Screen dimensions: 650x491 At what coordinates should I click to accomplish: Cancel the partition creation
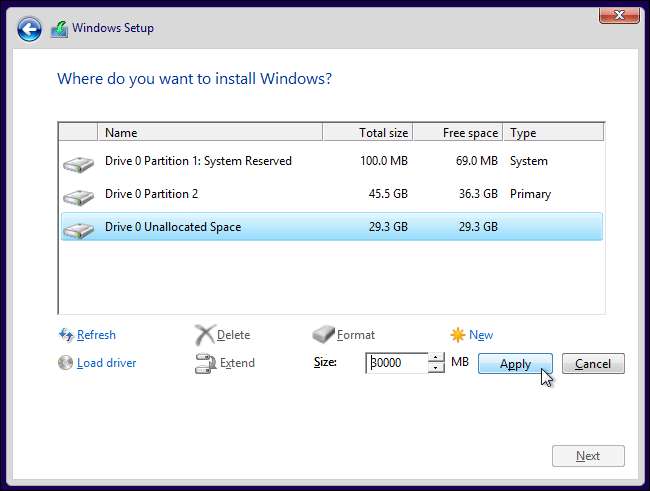tap(593, 364)
